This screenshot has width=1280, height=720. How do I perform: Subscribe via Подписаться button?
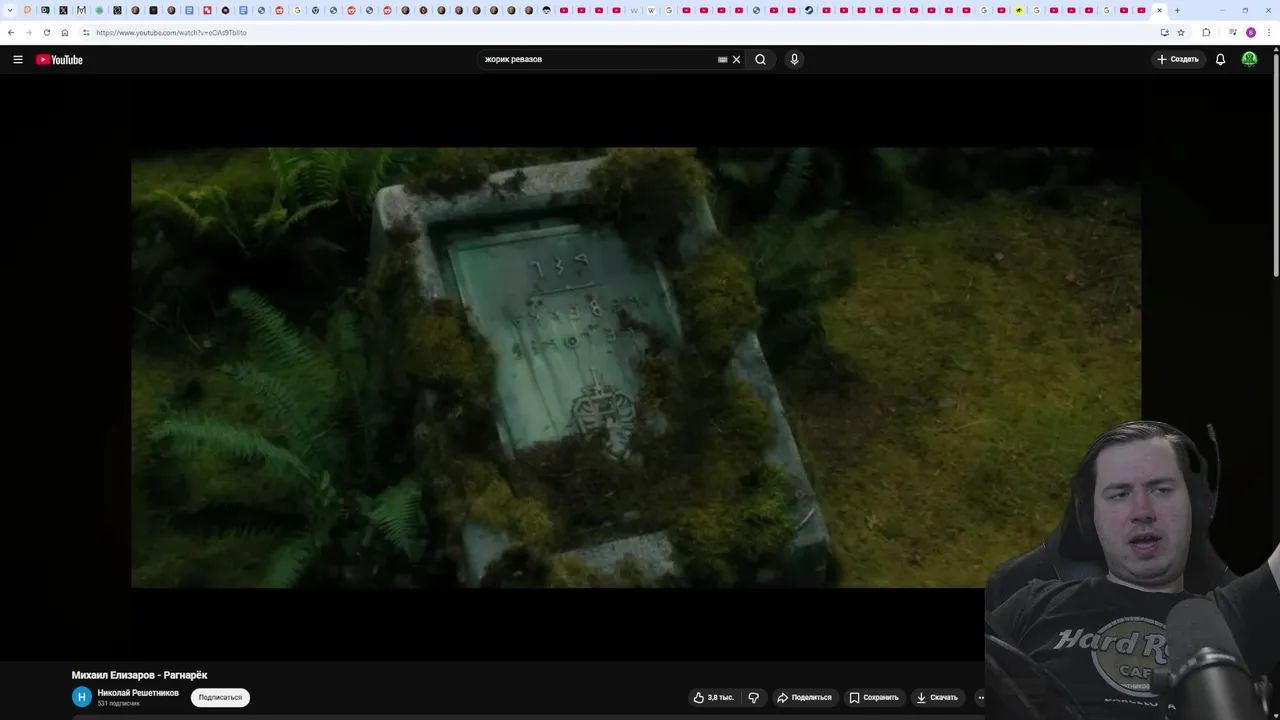[x=220, y=697]
